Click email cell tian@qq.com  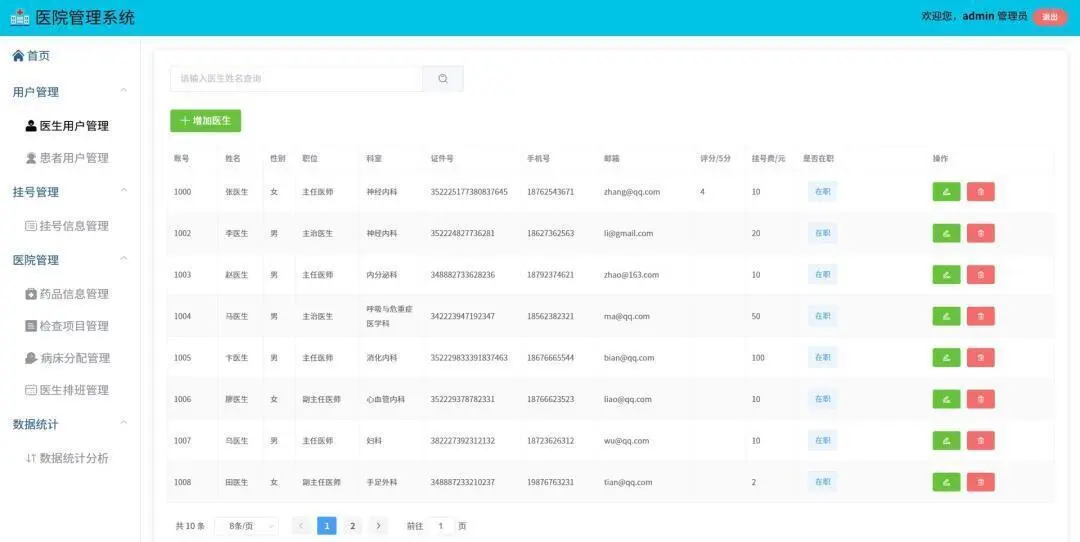coord(627,482)
